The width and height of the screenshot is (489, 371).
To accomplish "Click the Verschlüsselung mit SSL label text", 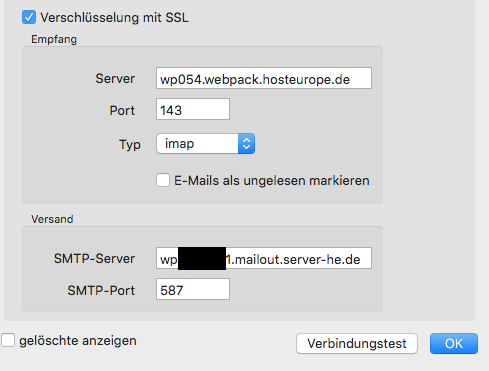I will 114,17.
